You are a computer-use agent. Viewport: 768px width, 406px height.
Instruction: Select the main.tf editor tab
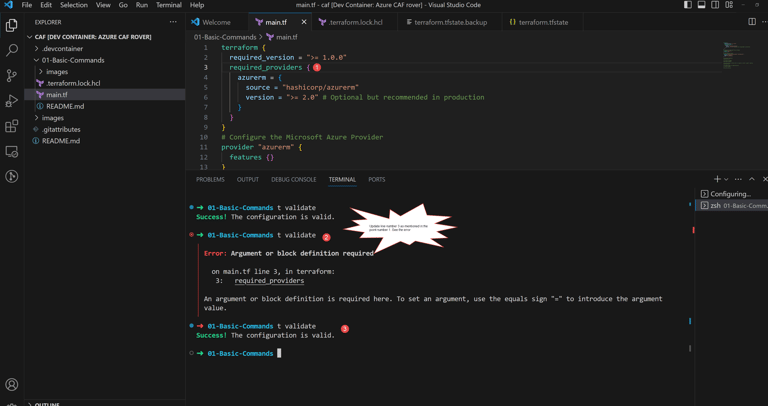pos(276,22)
